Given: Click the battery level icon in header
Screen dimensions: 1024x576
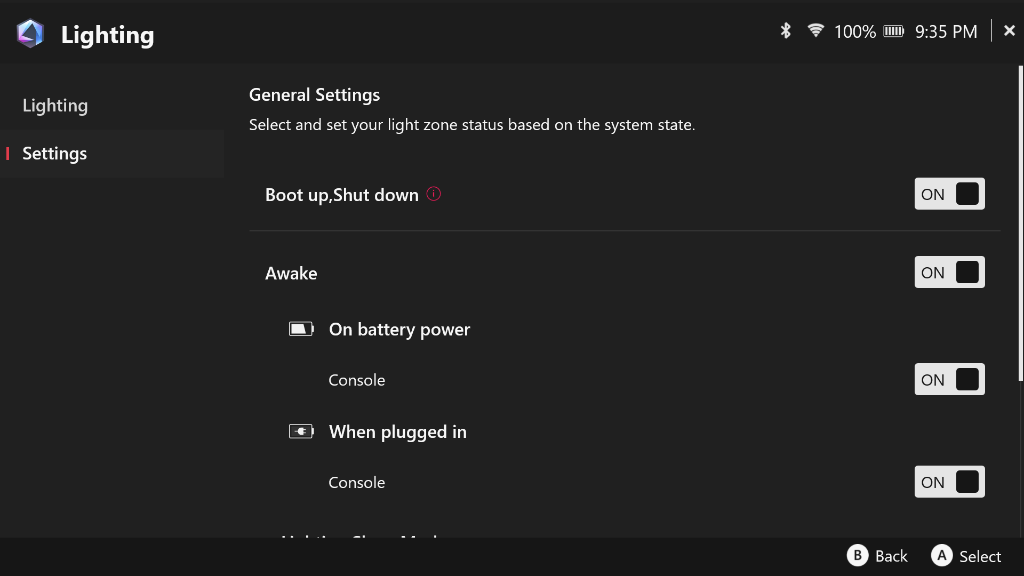Looking at the screenshot, I should [x=895, y=31].
